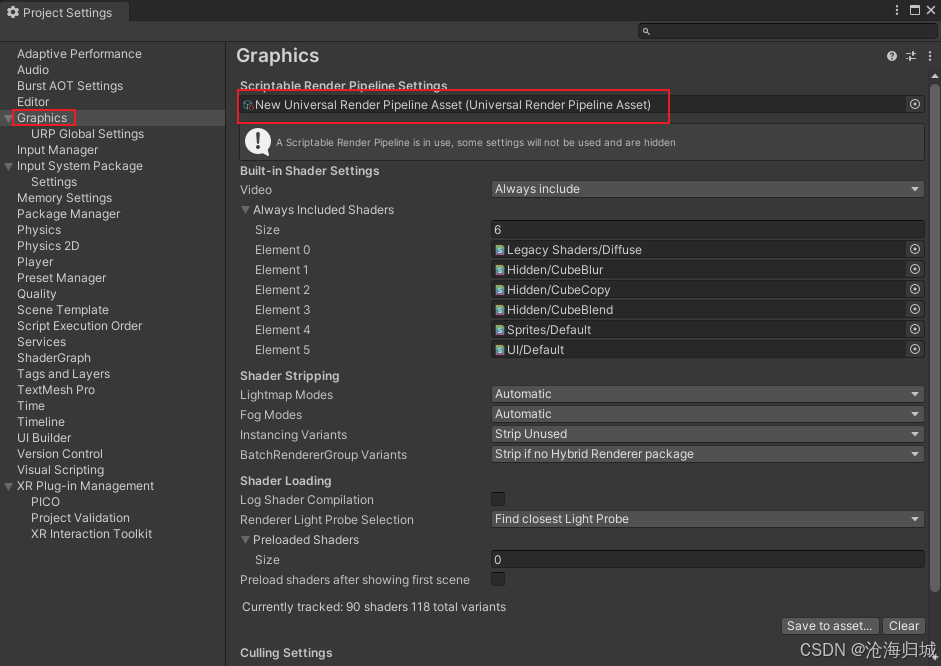The image size is (941, 666).
Task: Collapse the Preloaded Shaders foldout
Action: pos(245,540)
